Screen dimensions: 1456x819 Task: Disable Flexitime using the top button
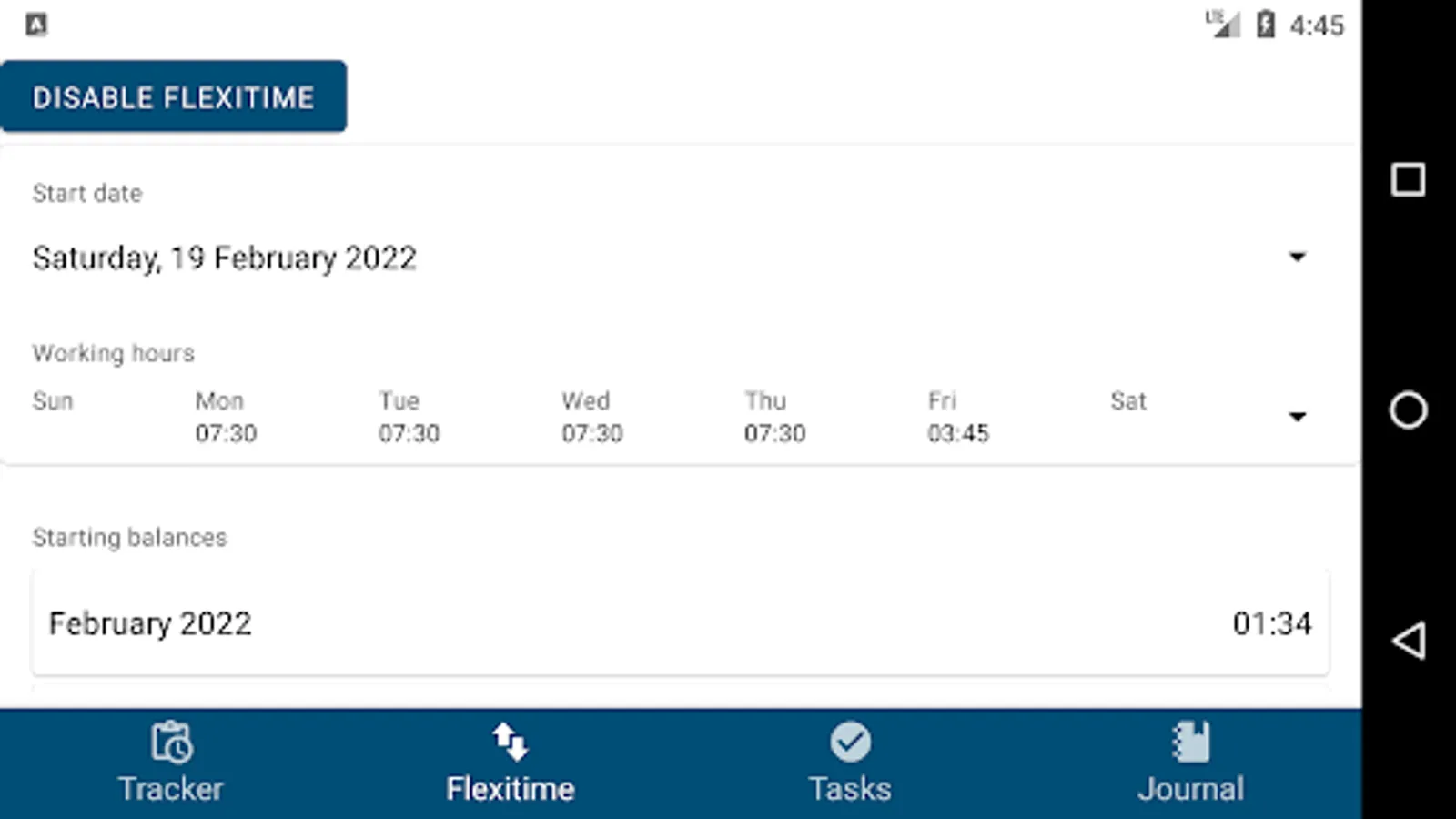coord(173,97)
